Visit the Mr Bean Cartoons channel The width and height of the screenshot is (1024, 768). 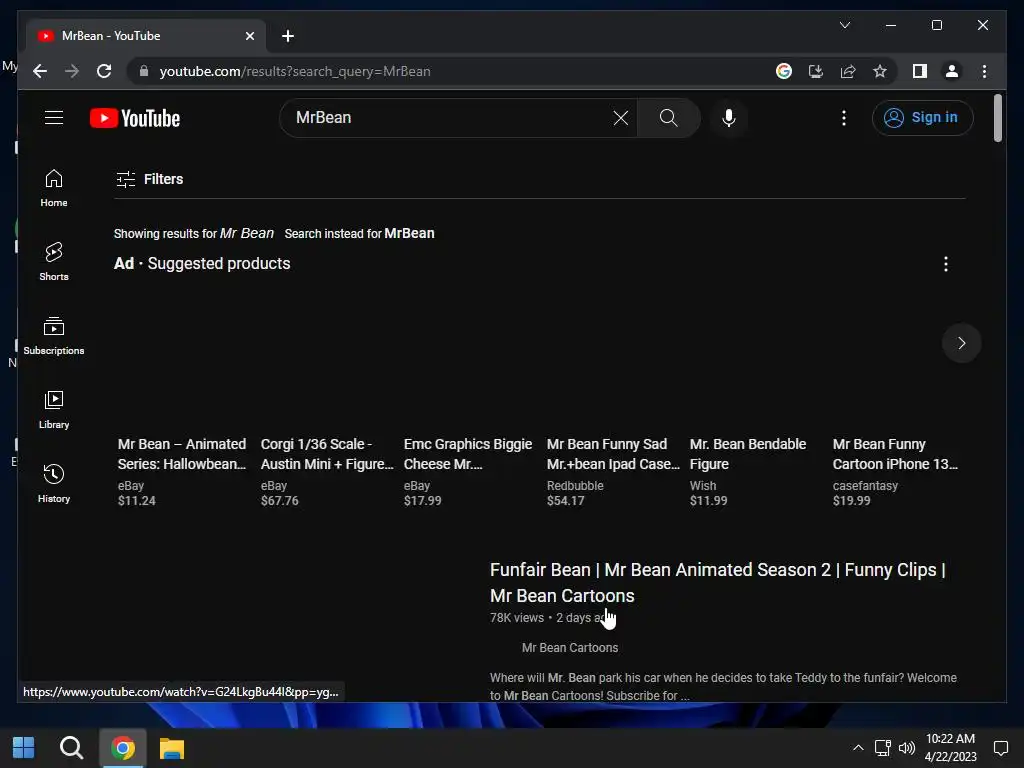coord(569,648)
